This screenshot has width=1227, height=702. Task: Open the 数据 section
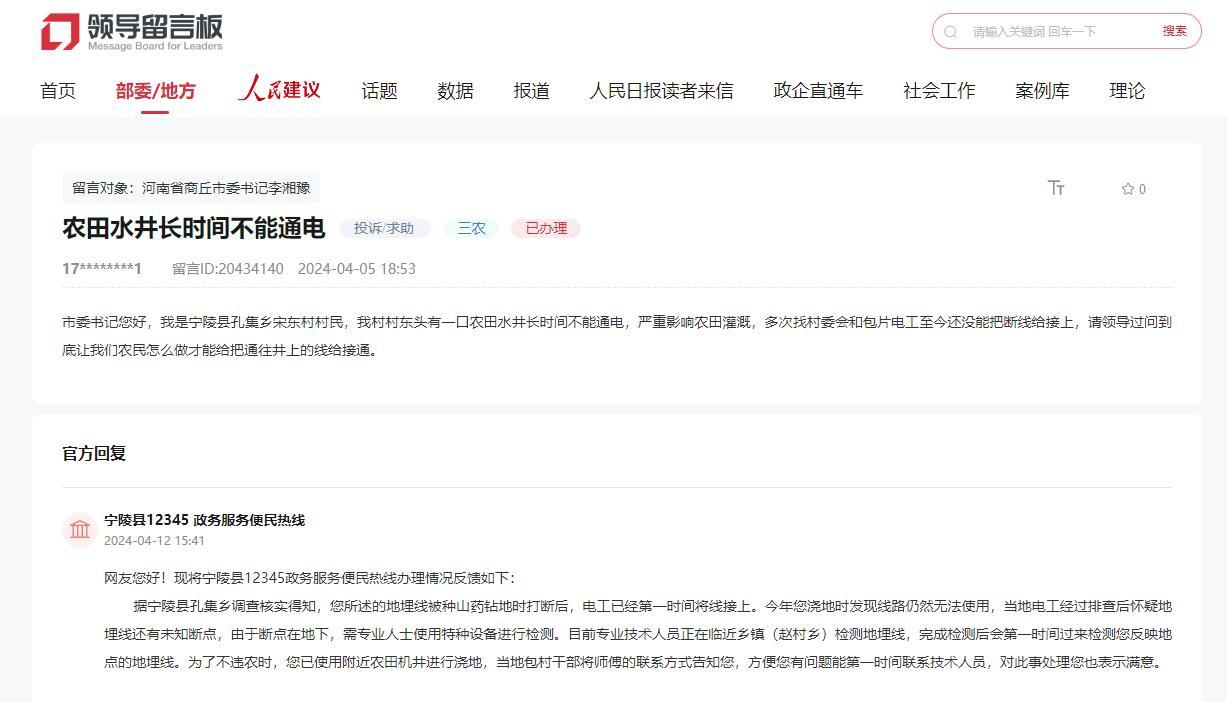point(455,91)
